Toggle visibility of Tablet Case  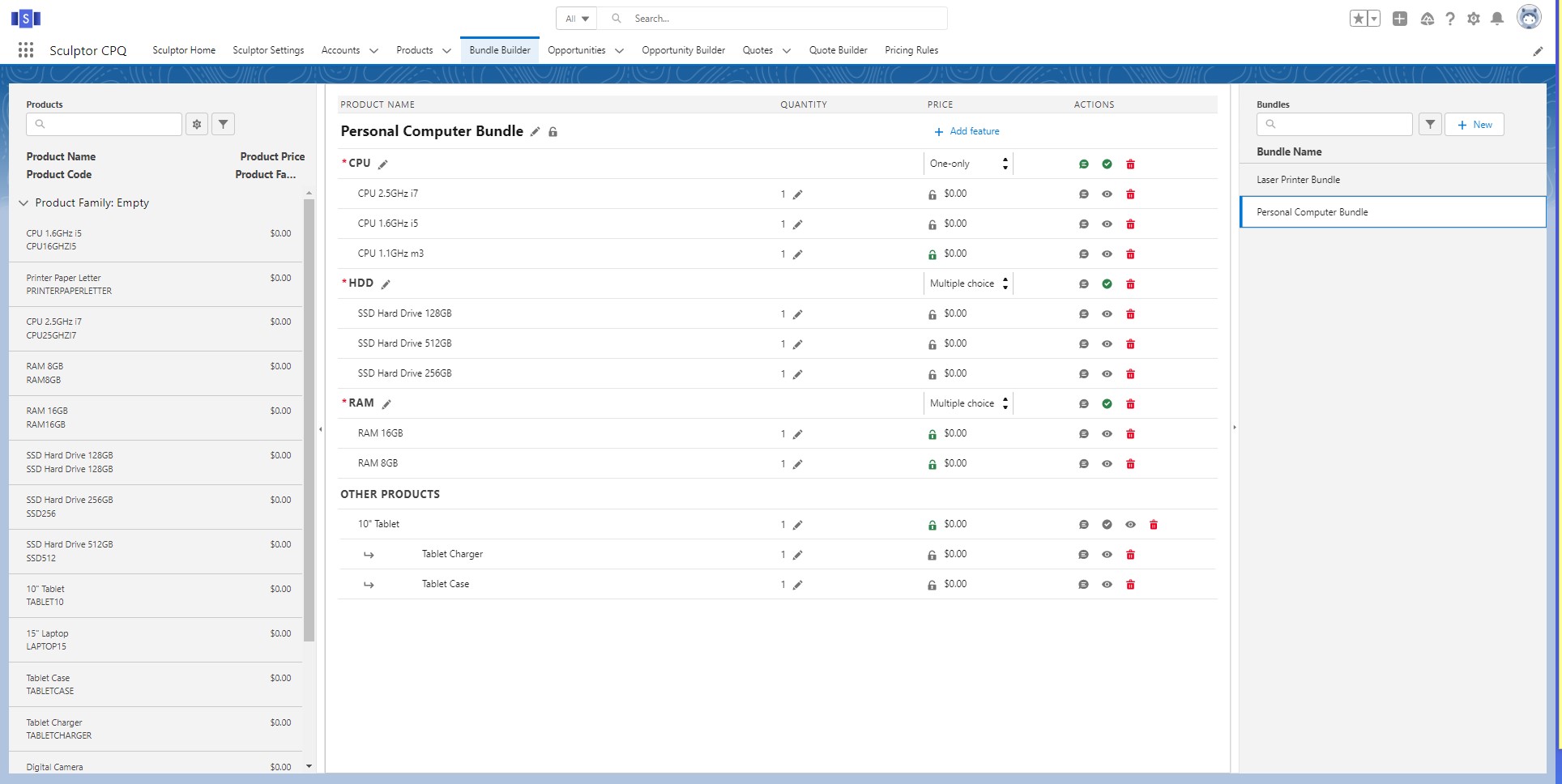click(x=1107, y=585)
